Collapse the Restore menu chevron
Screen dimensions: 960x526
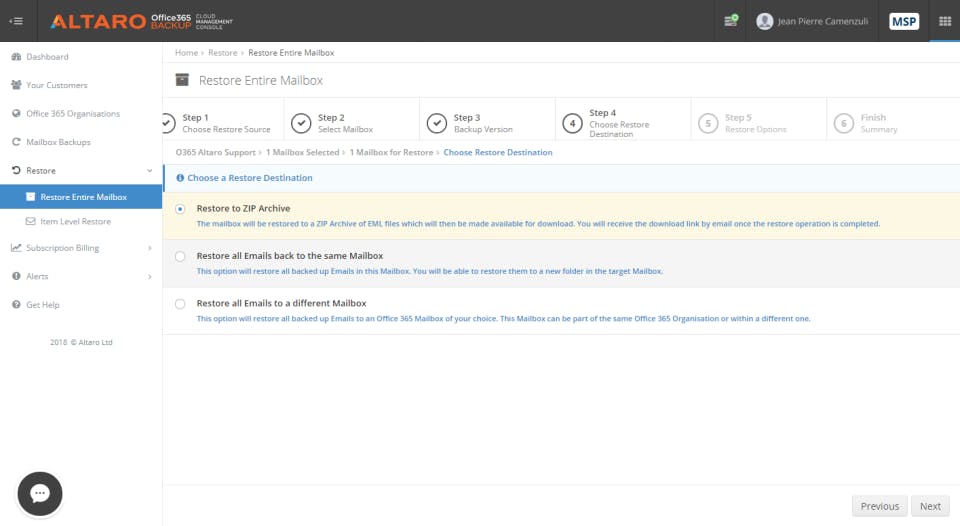149,170
